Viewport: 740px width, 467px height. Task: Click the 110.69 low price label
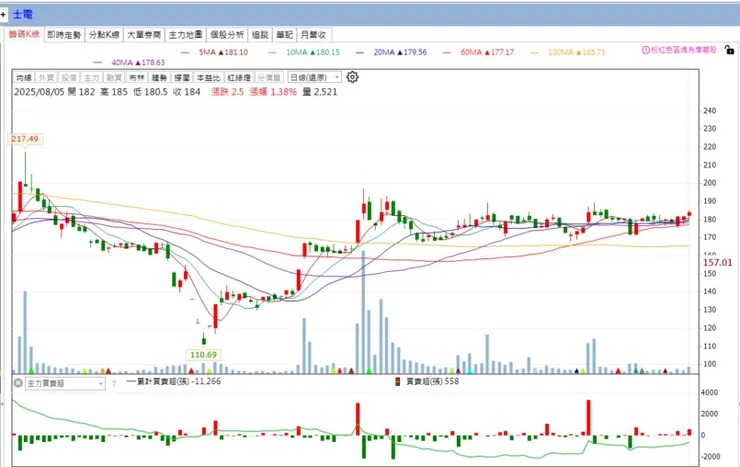click(x=203, y=354)
